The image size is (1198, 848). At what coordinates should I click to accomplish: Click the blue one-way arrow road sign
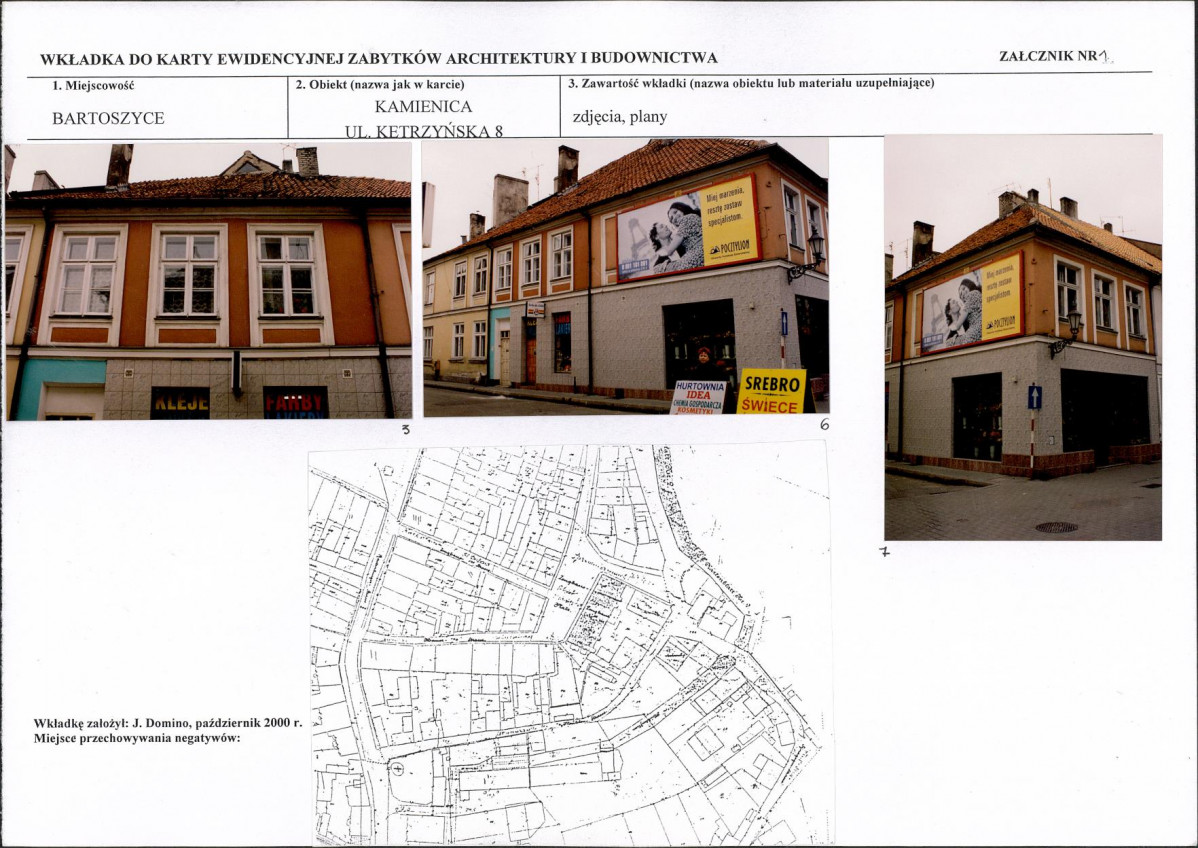[x=1034, y=397]
